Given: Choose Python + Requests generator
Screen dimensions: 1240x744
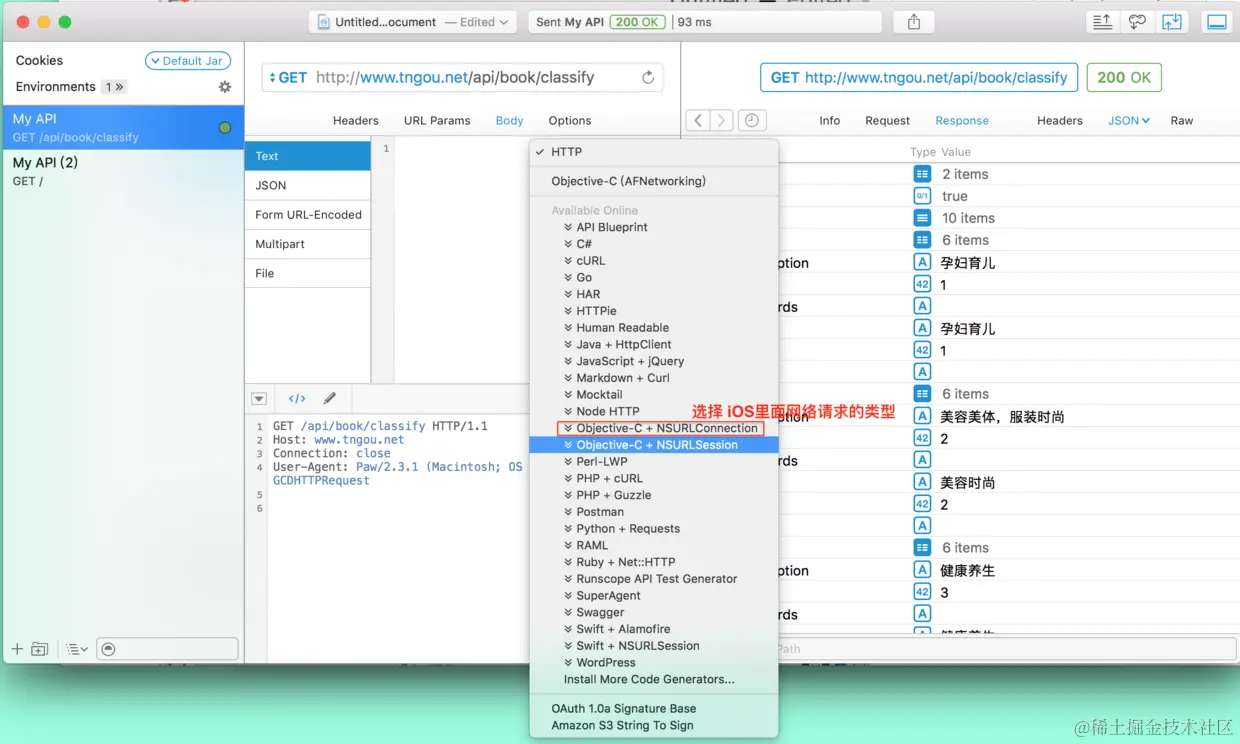Looking at the screenshot, I should tap(654, 529).
